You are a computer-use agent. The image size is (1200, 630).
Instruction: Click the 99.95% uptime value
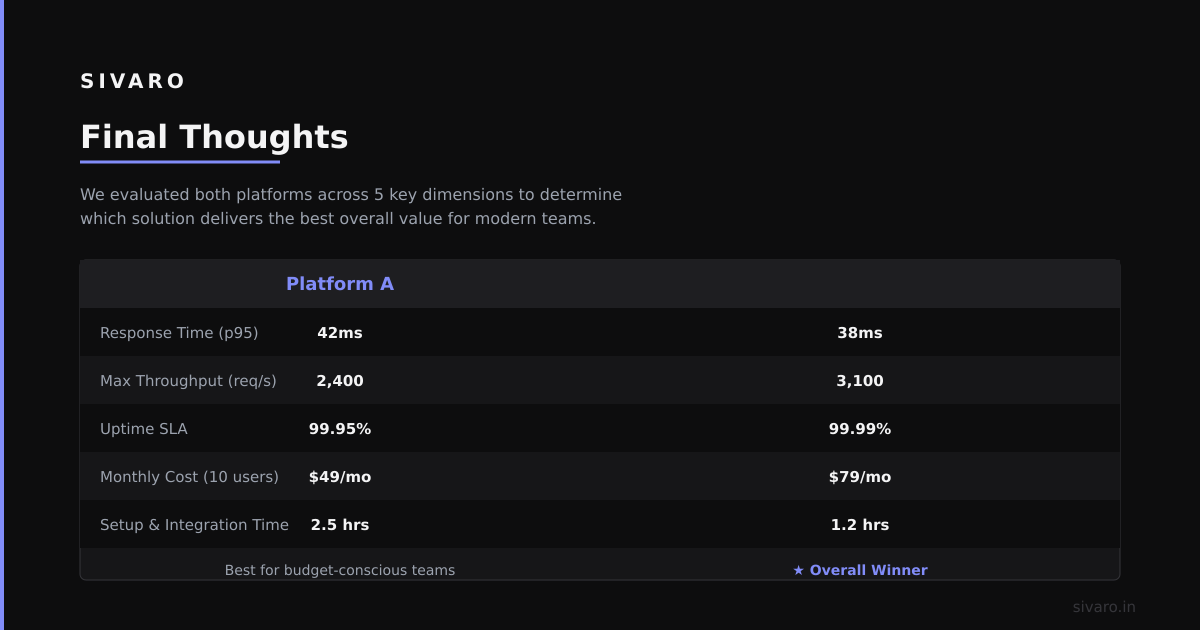coord(340,429)
